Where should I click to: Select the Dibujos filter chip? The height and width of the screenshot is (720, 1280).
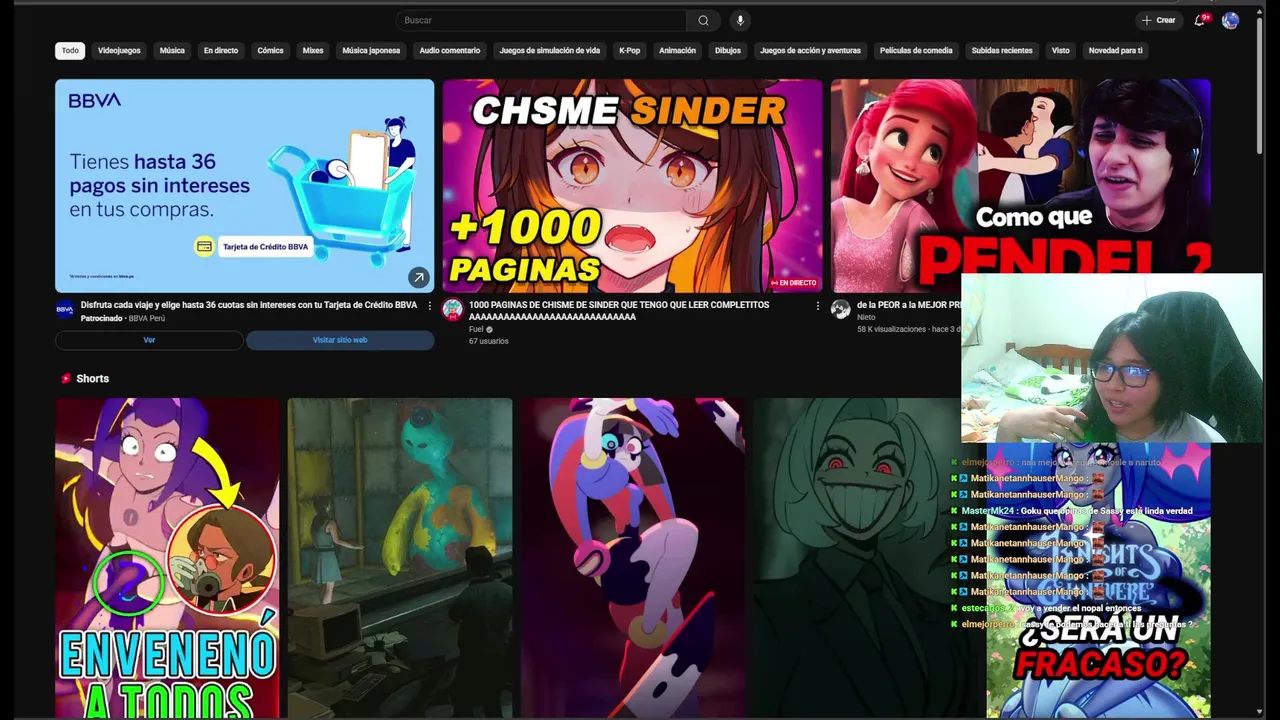click(728, 50)
